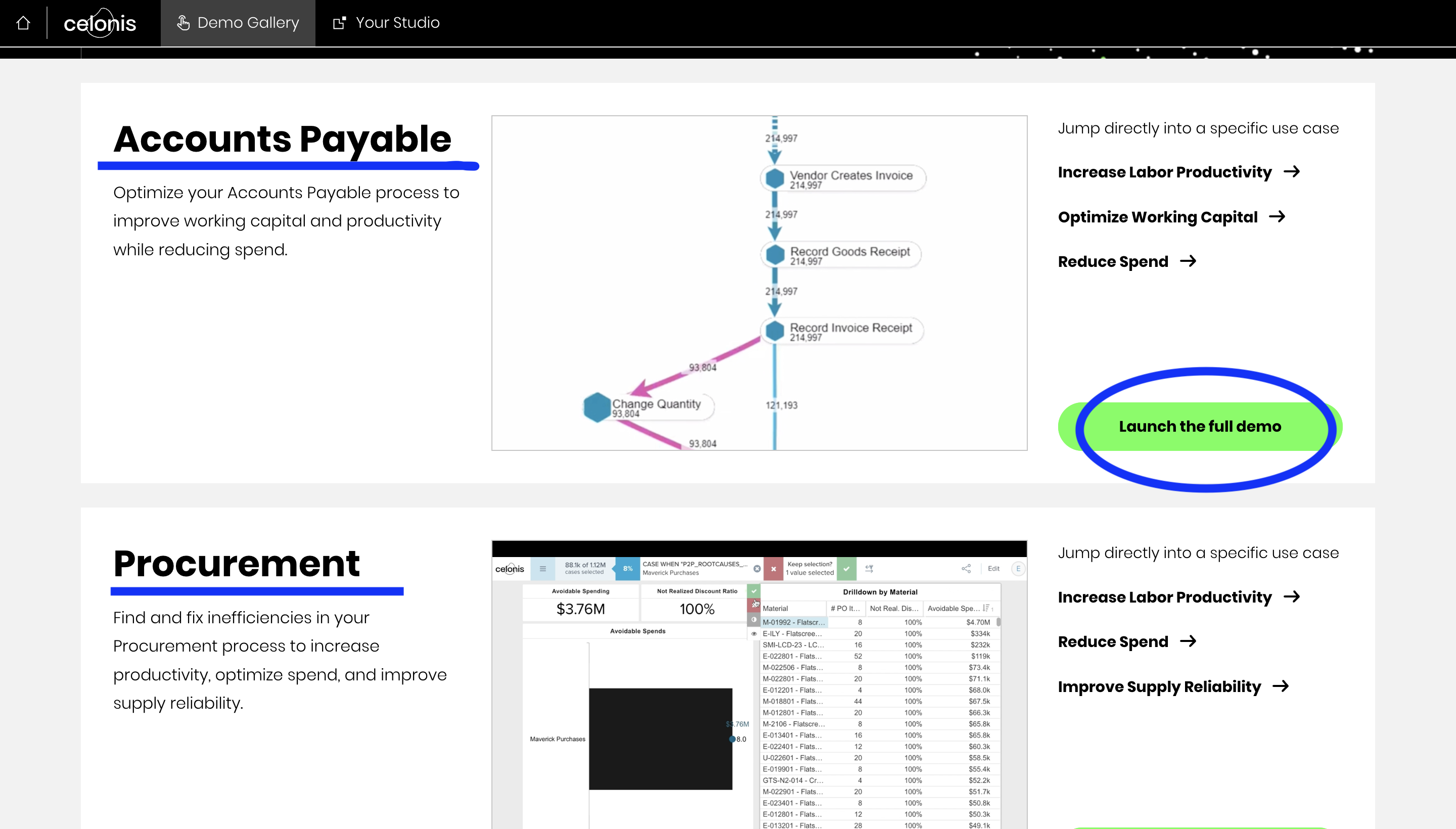Open the Demo Gallery tab
The width and height of the screenshot is (1456, 829).
pos(238,23)
